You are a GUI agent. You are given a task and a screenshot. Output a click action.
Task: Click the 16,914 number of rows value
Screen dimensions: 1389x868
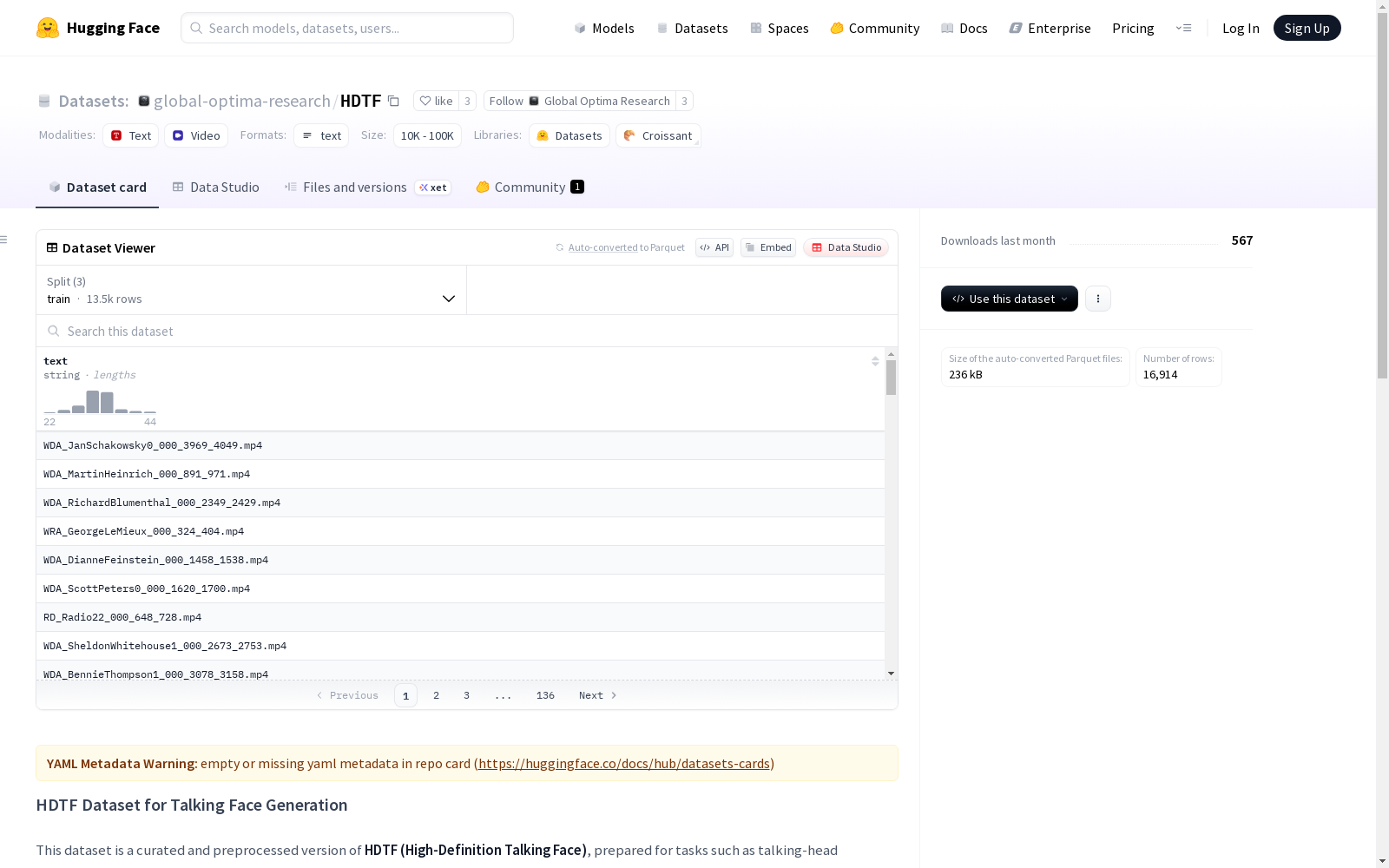click(x=1160, y=375)
